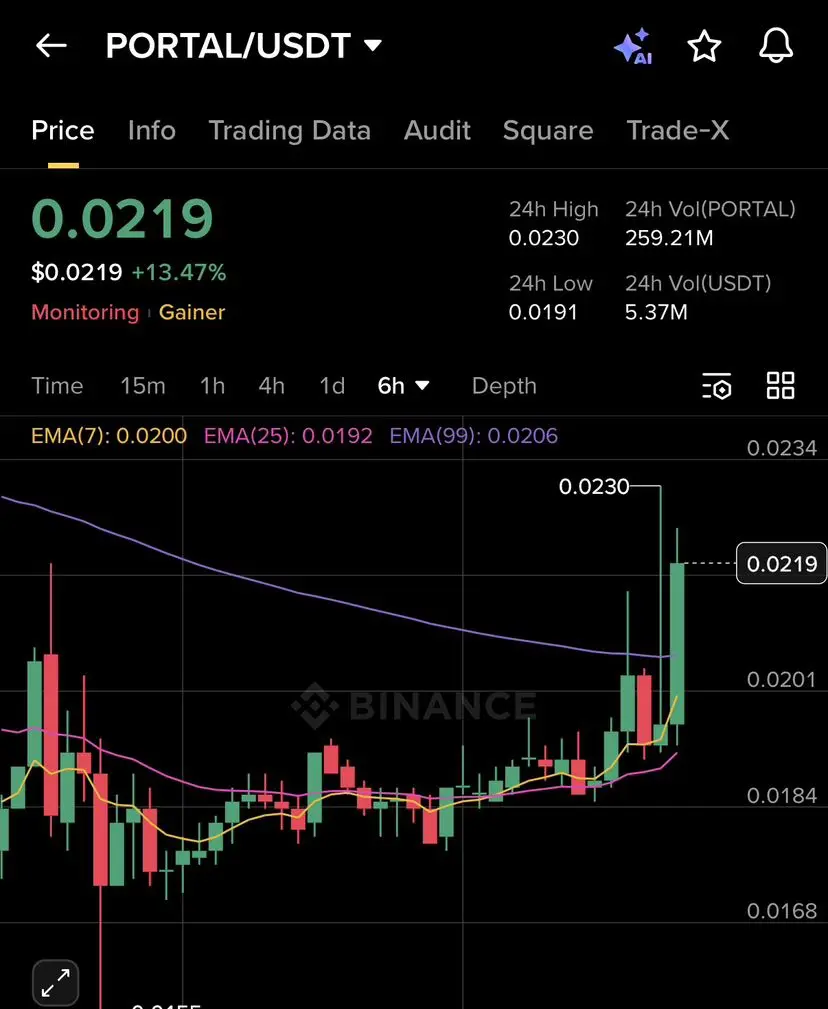
Task: Tap the 24h Low value 0.0191
Action: coord(543,312)
